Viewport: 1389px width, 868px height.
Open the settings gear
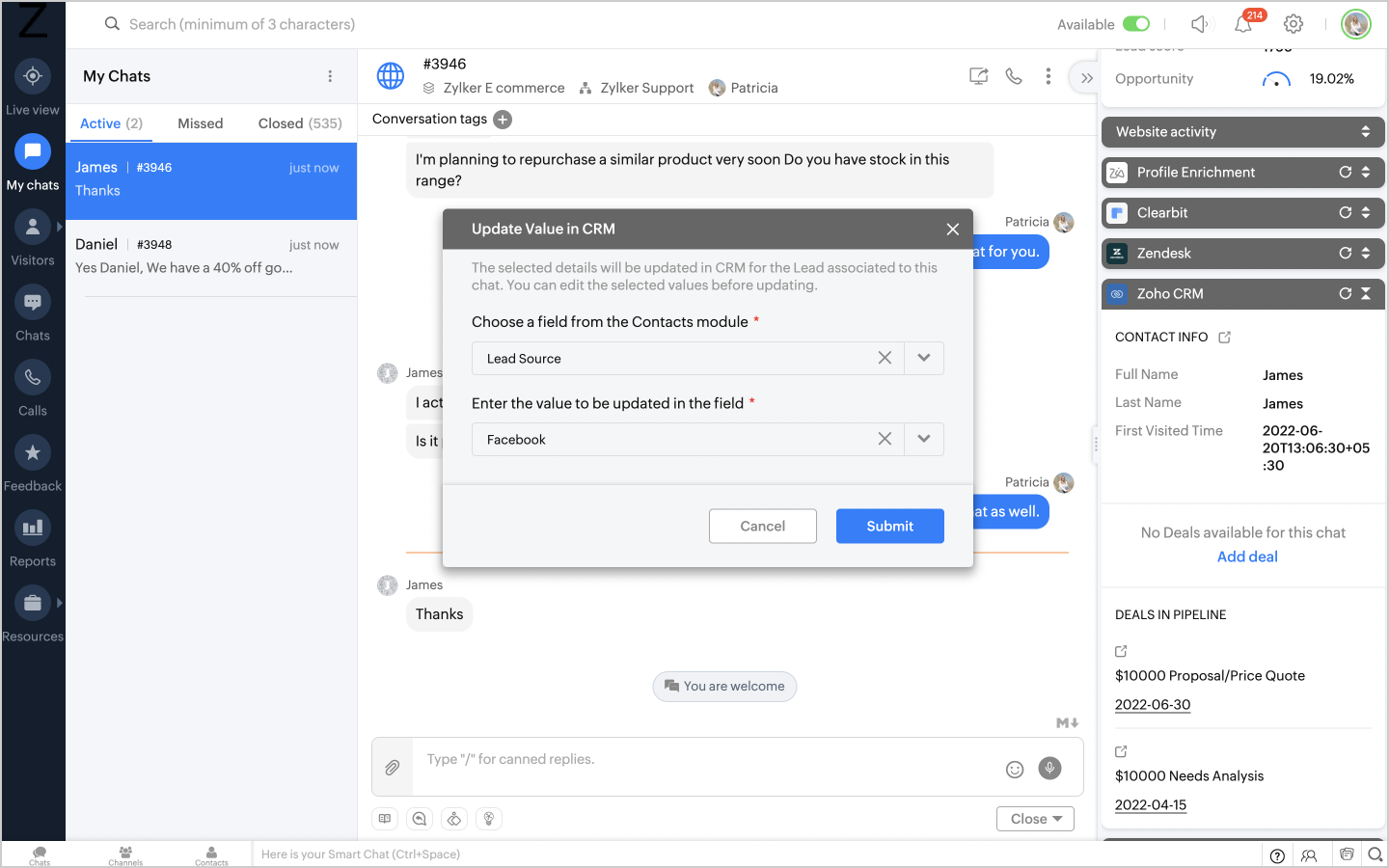point(1294,24)
